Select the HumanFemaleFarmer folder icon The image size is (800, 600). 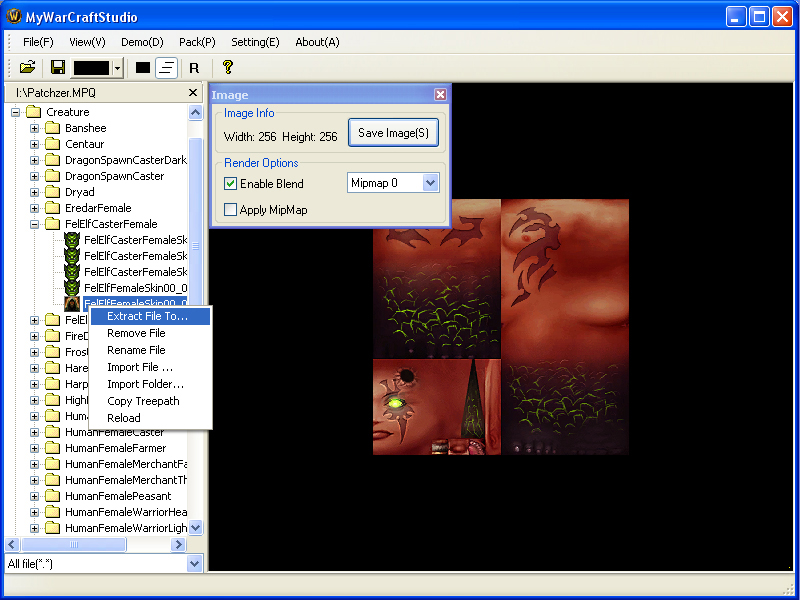click(x=53, y=448)
